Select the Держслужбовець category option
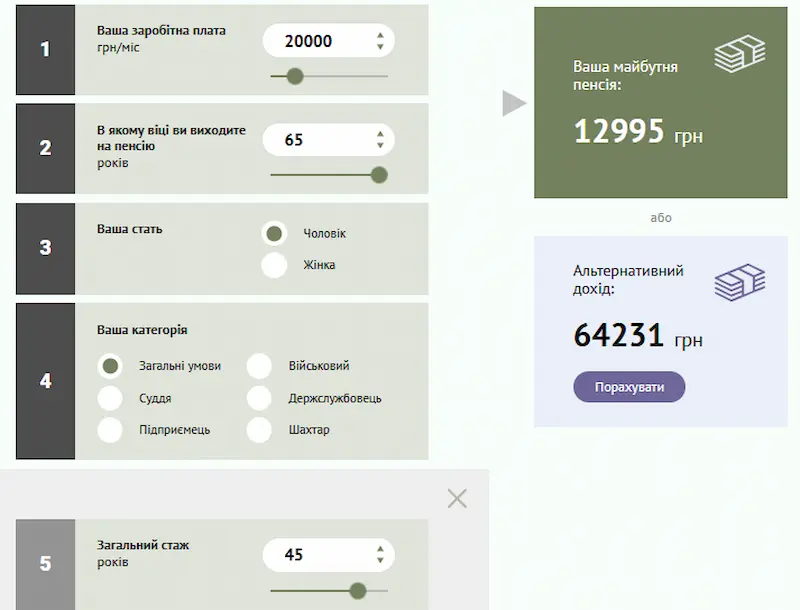 tap(259, 398)
